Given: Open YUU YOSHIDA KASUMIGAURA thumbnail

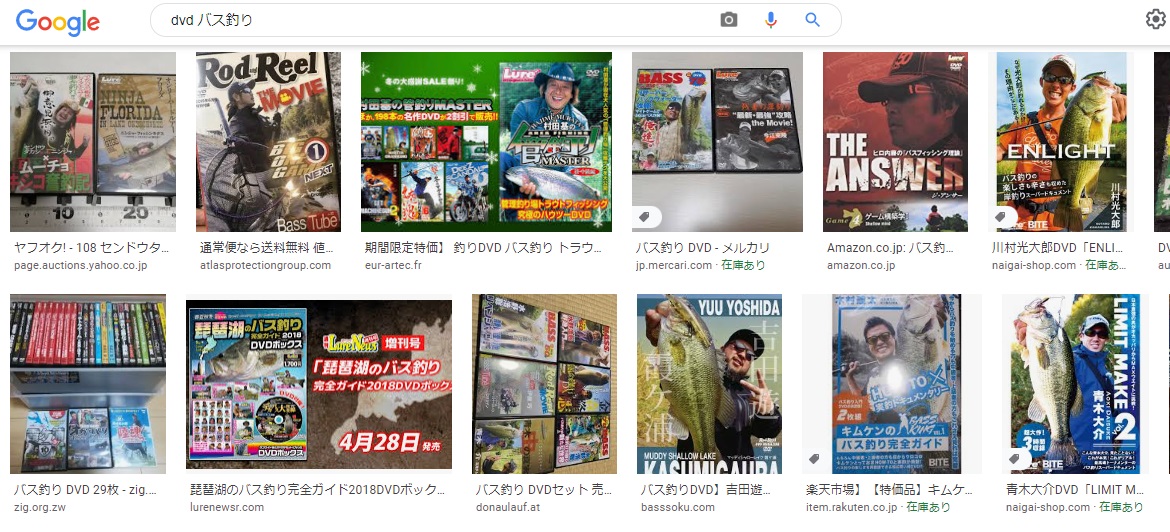Looking at the screenshot, I should [x=709, y=384].
